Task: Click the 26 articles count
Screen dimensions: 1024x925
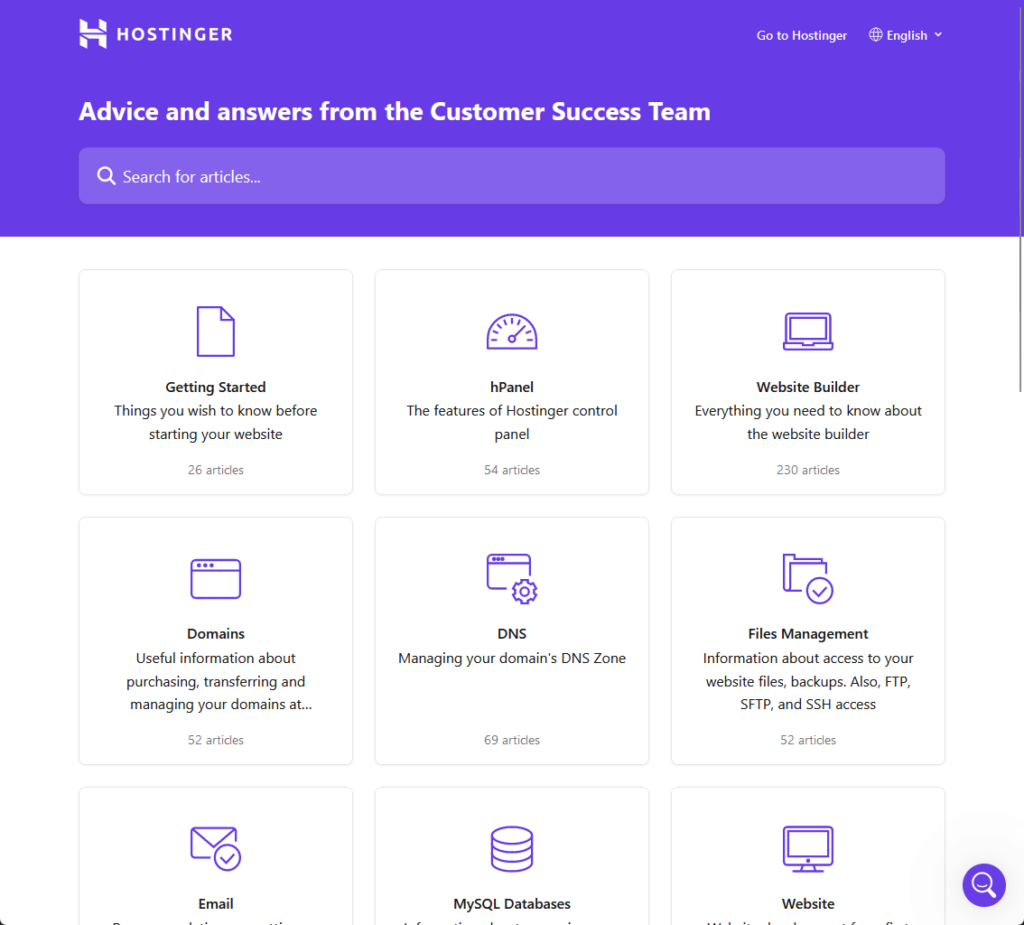Action: pyautogui.click(x=216, y=470)
